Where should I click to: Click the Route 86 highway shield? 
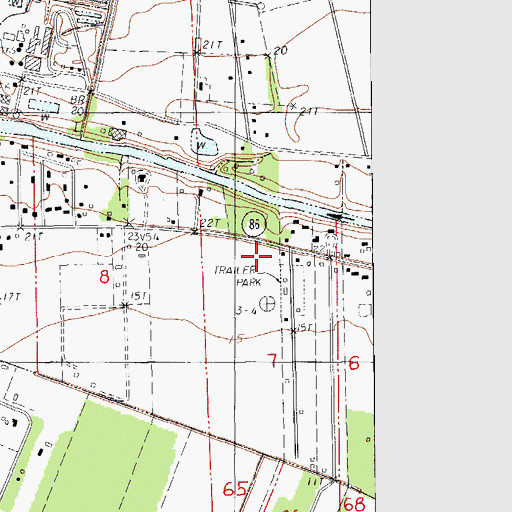[x=254, y=224]
